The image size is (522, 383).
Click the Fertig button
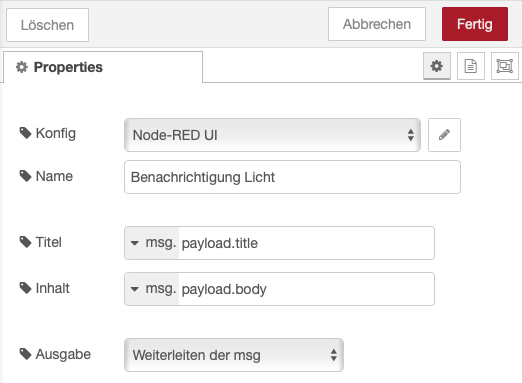point(475,24)
